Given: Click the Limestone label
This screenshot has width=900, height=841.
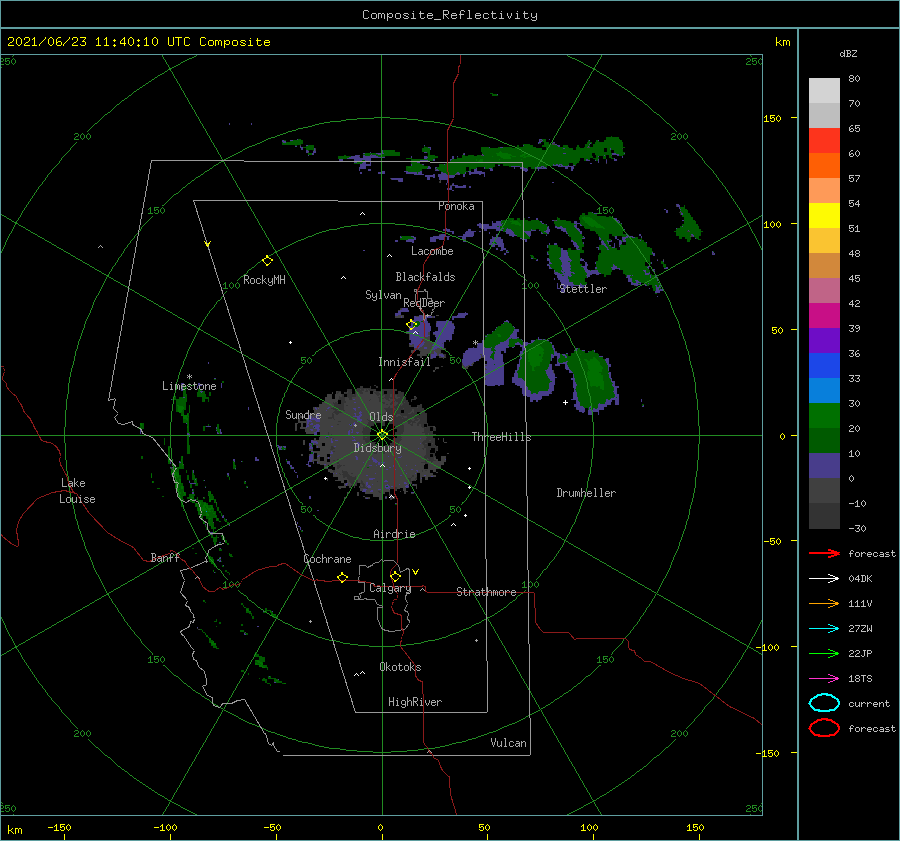Looking at the screenshot, I should pyautogui.click(x=189, y=386).
